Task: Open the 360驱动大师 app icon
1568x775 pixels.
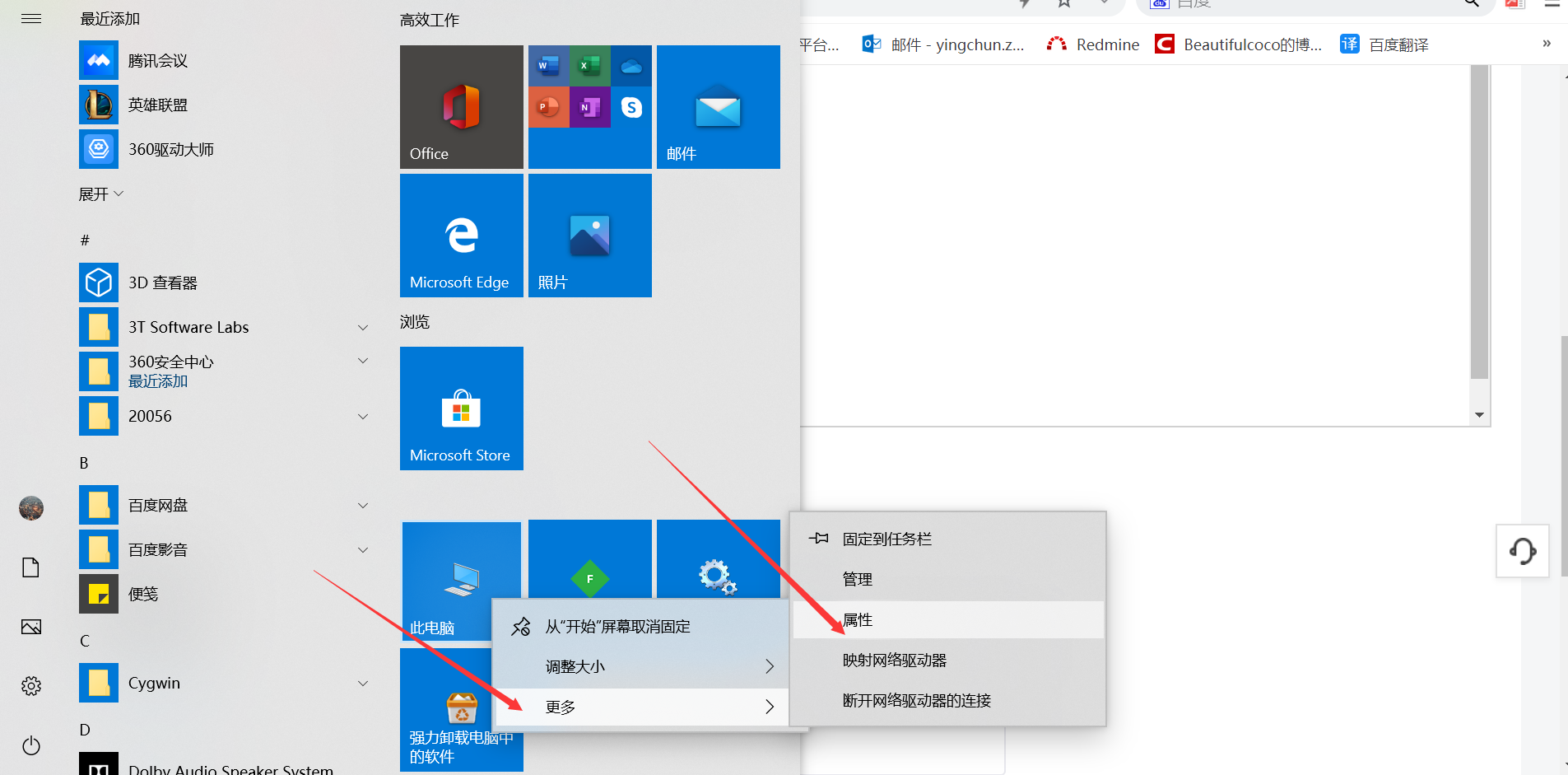Action: click(99, 149)
